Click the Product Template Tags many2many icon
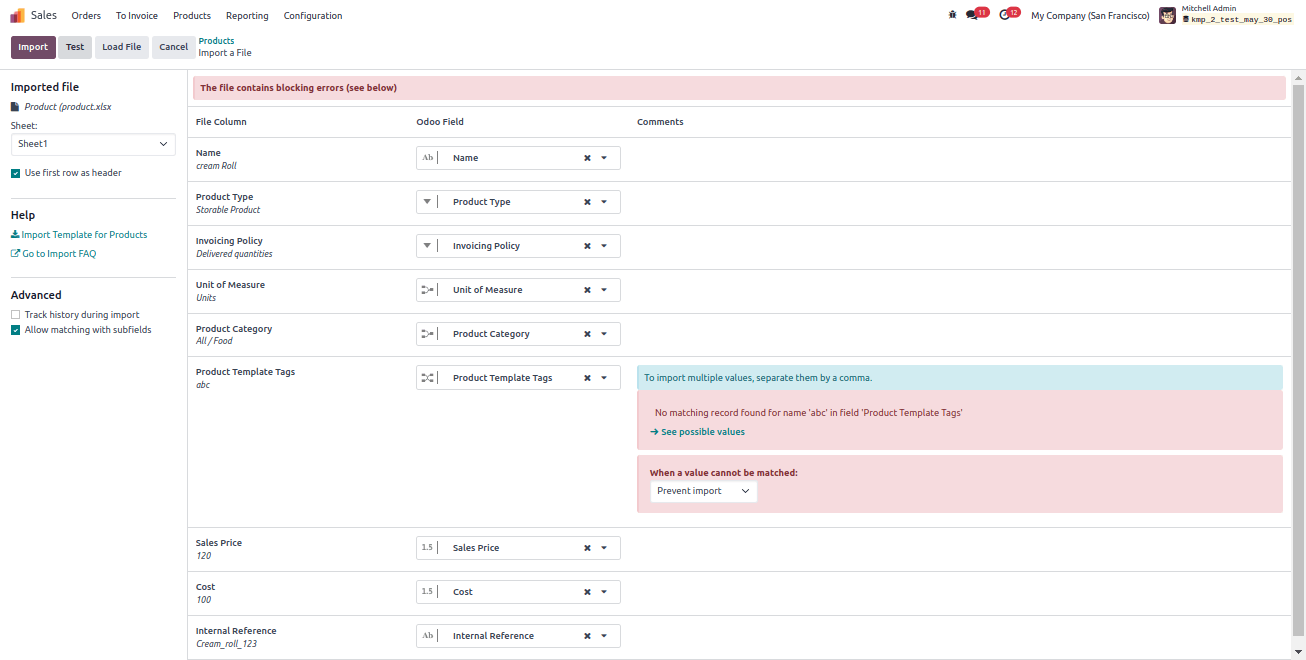Viewport: 1306px width, 660px height. 427,378
